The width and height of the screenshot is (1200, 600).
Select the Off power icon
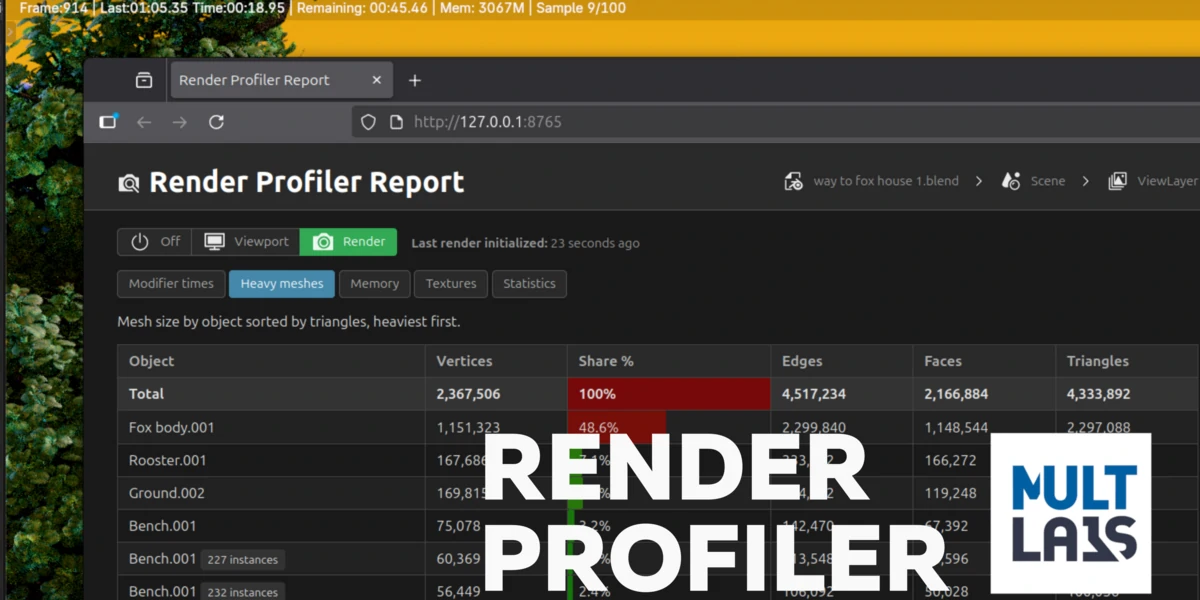(141, 241)
